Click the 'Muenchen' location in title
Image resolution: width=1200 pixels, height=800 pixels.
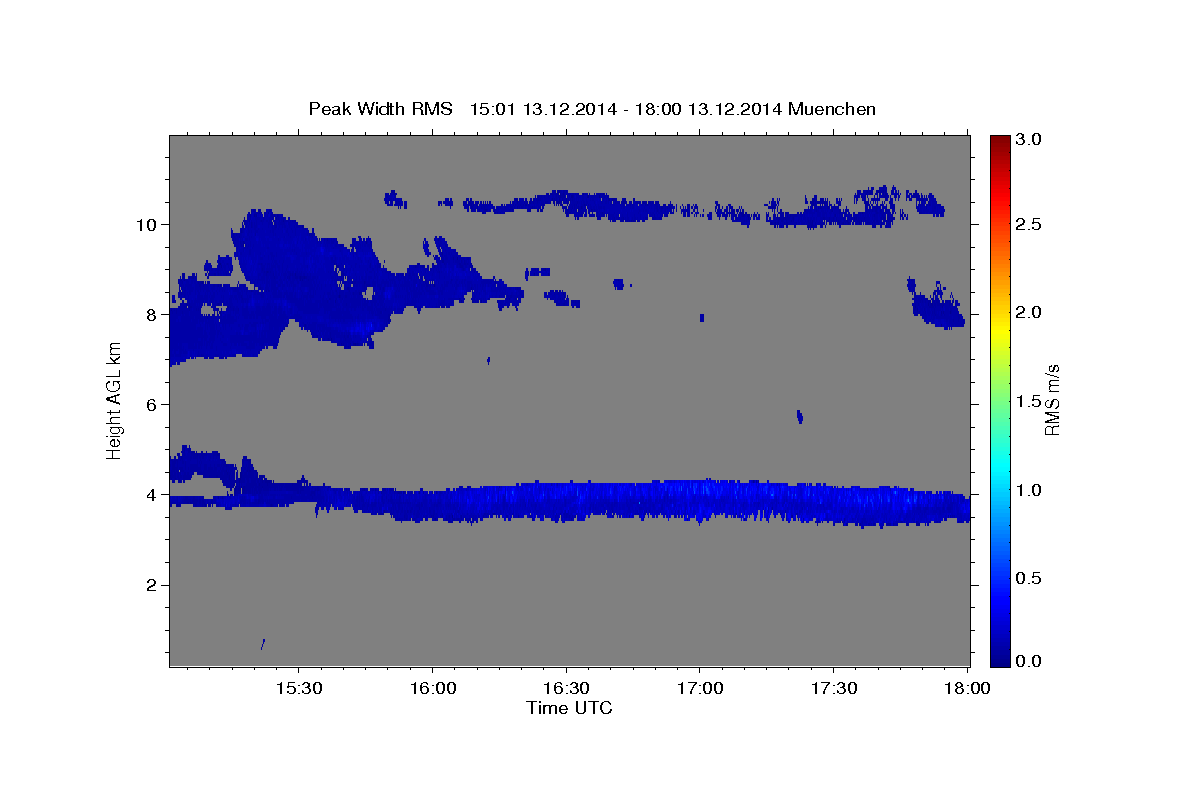pos(832,109)
